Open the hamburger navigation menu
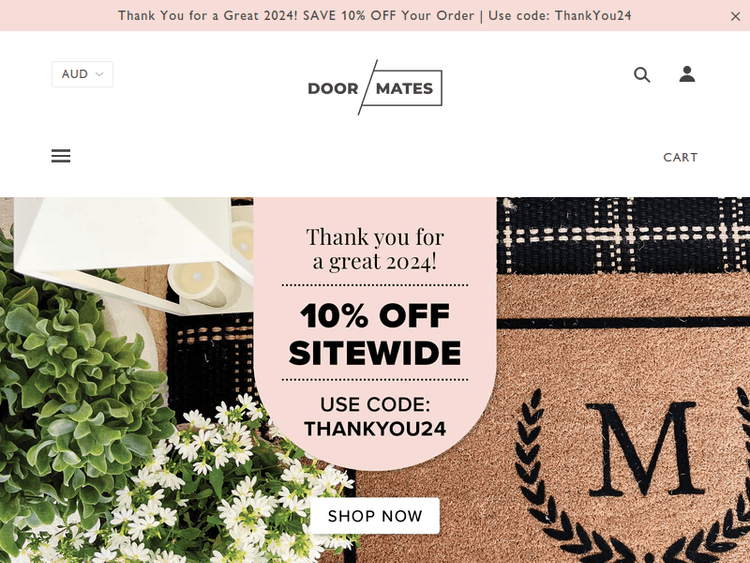The width and height of the screenshot is (750, 563). point(61,156)
